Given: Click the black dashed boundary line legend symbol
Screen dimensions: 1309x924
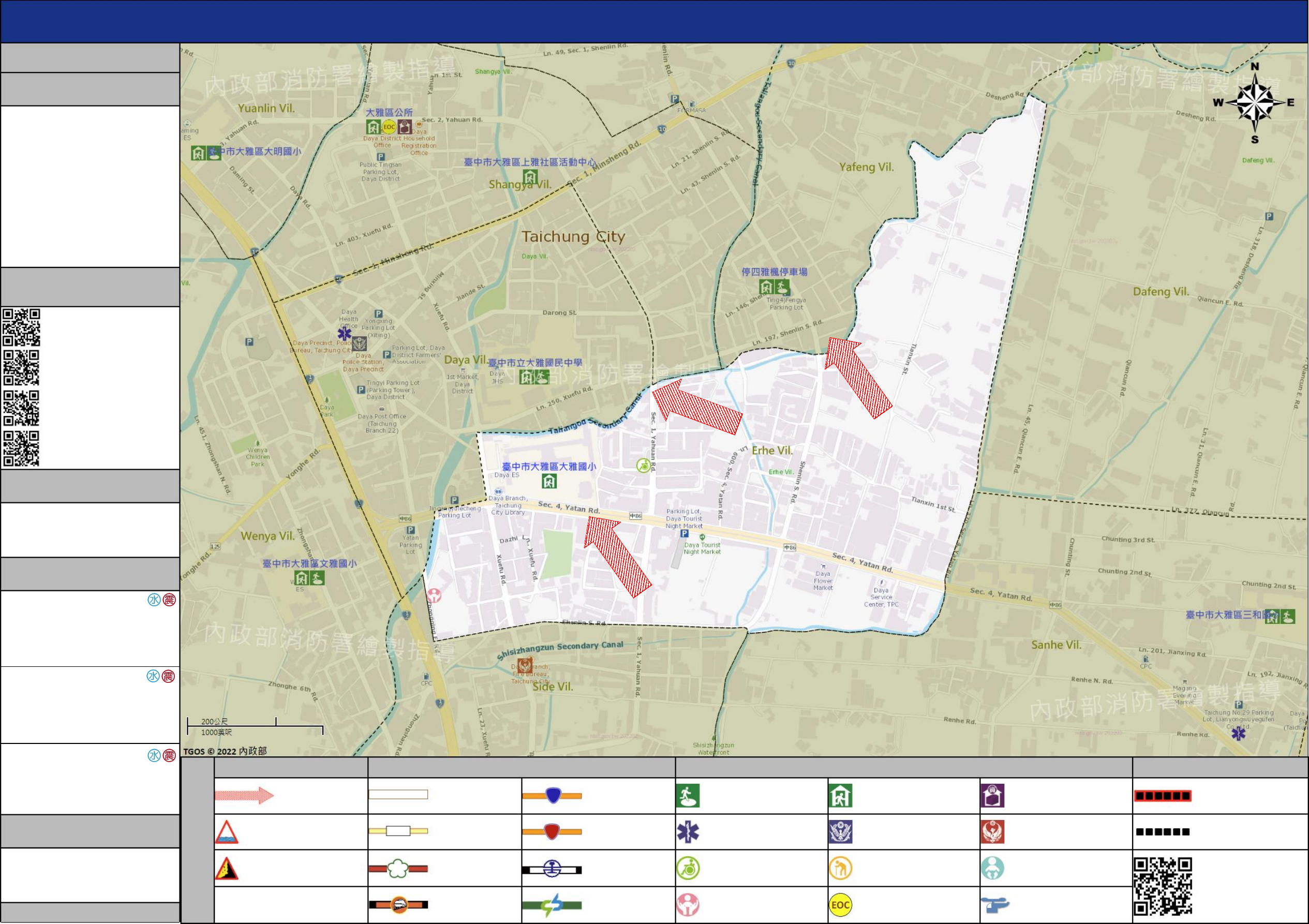Looking at the screenshot, I should 1163,832.
